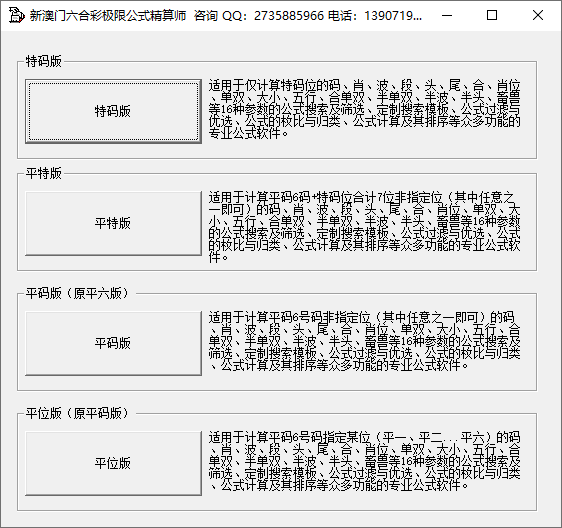Click the 平码版（原平六版）group heading
The image size is (562, 528).
[78, 294]
